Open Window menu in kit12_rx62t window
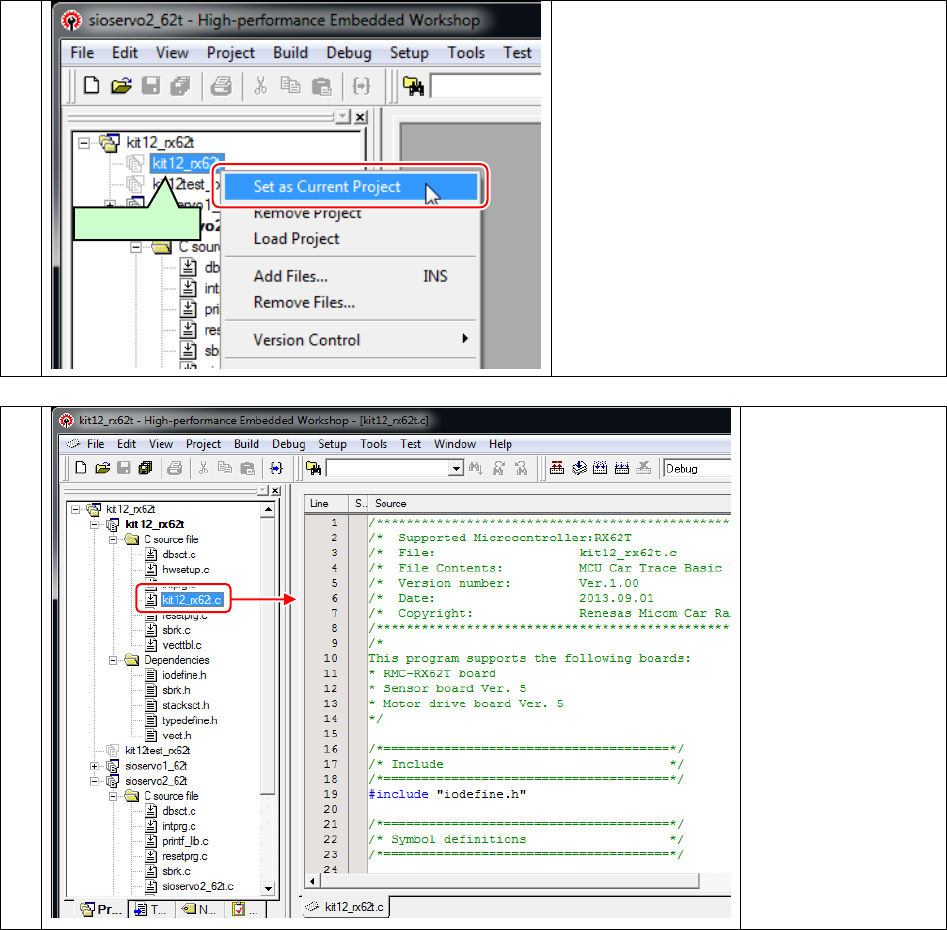 point(455,444)
